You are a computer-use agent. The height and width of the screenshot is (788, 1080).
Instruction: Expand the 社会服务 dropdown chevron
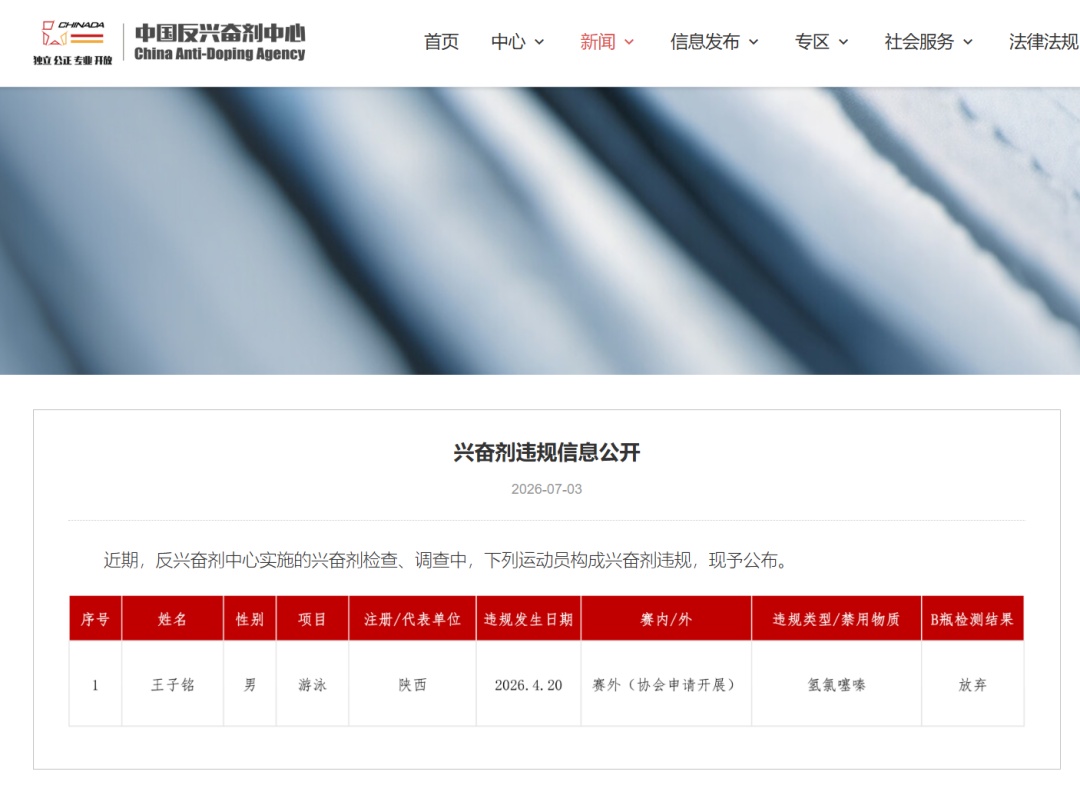(x=968, y=43)
